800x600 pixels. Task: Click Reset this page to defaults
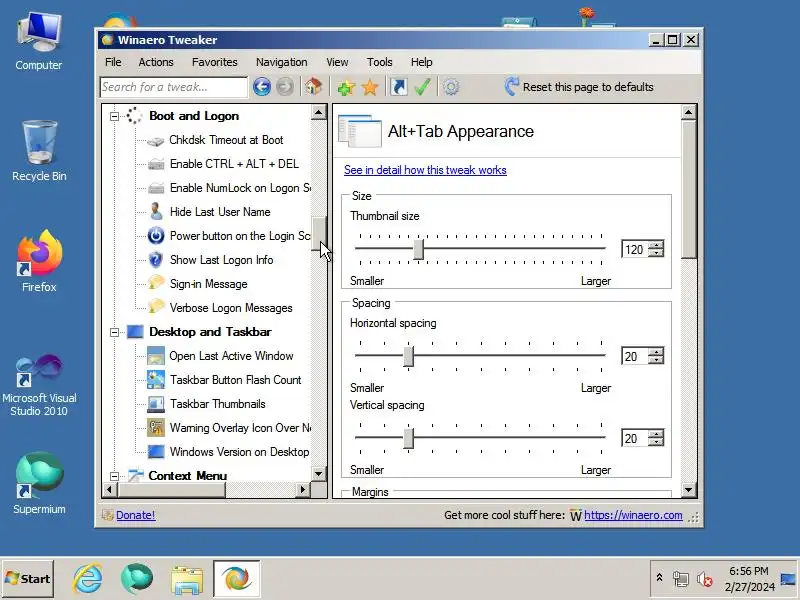(579, 87)
